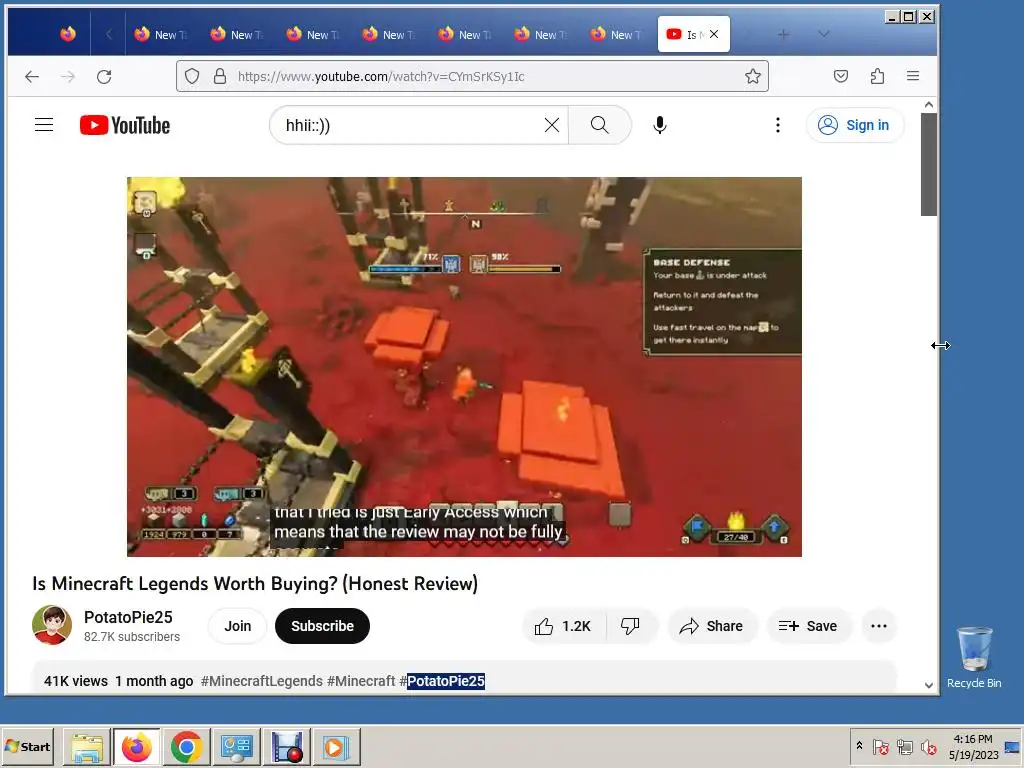This screenshot has width=1024, height=768.
Task: Click page scrollbar down arrow
Action: tap(929, 685)
